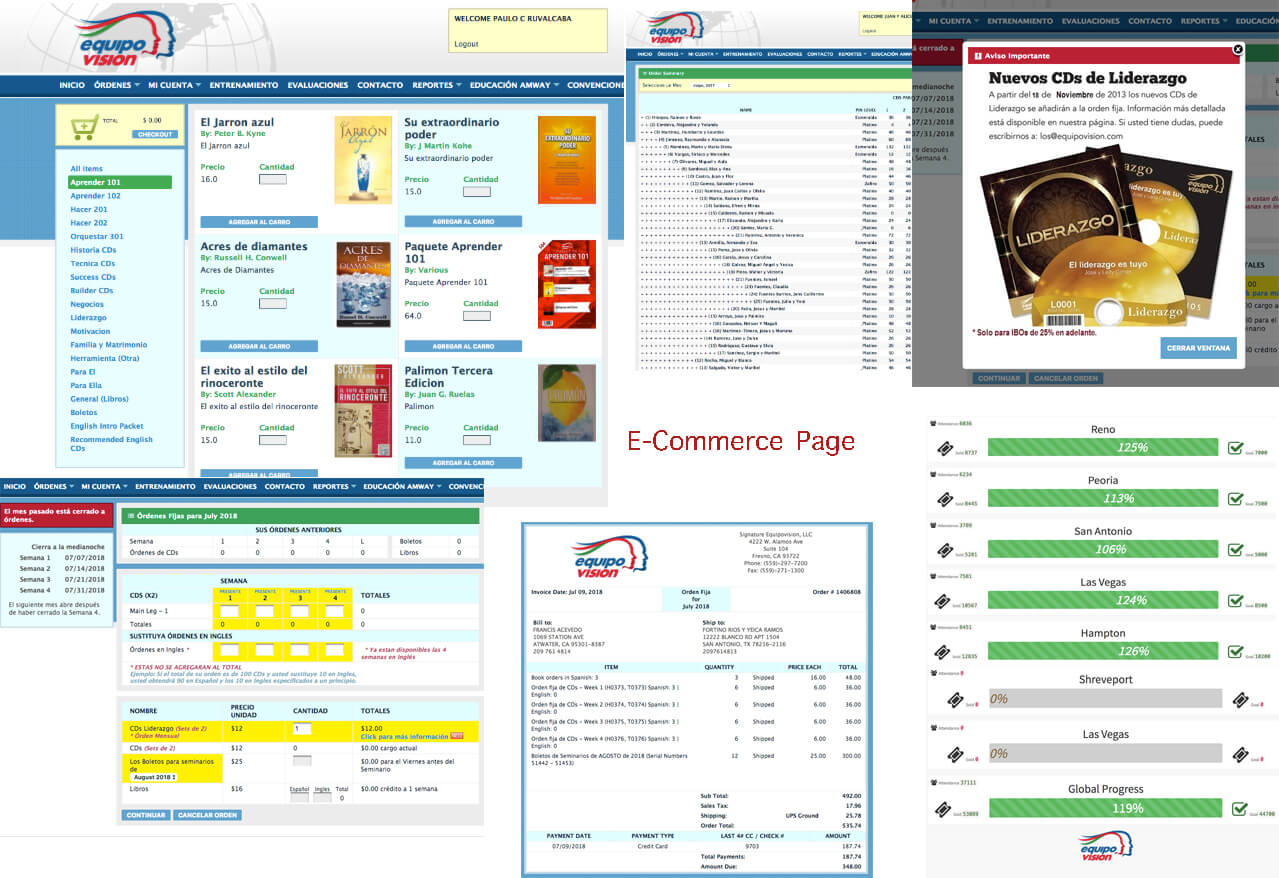Screen dimensions: 1279x878
Task: Add El Jarron azul to the cart
Action: tap(259, 222)
